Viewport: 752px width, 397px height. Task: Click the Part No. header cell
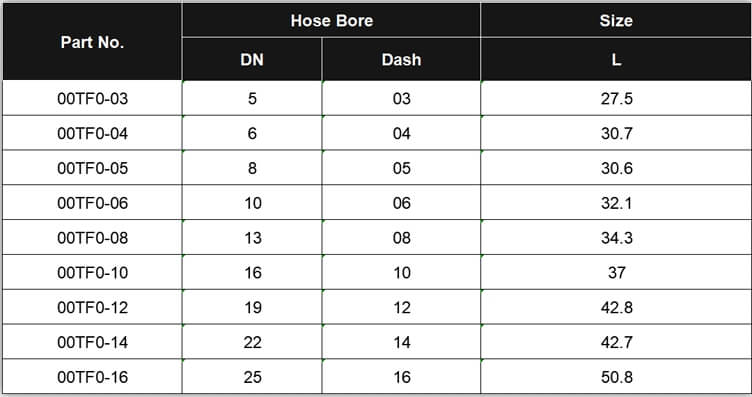coord(92,42)
